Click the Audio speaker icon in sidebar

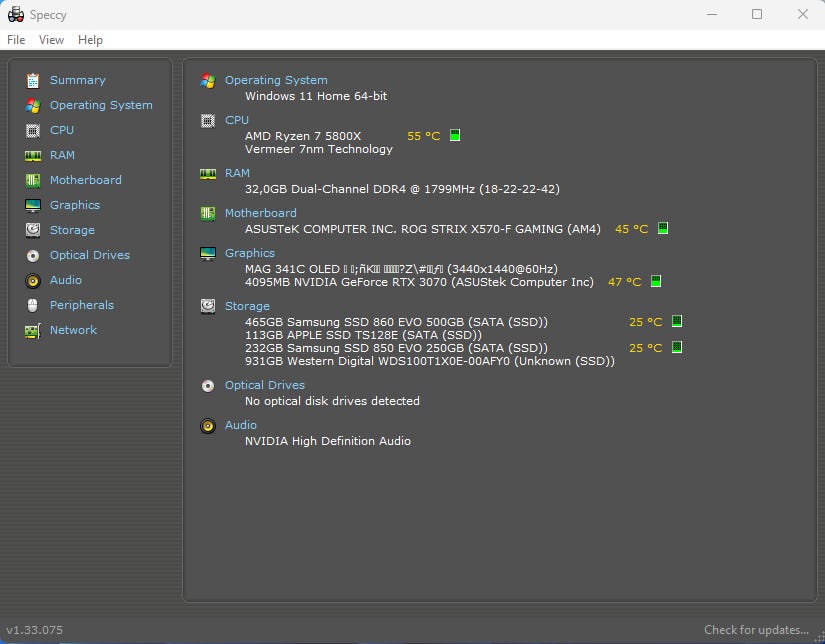pyautogui.click(x=33, y=281)
